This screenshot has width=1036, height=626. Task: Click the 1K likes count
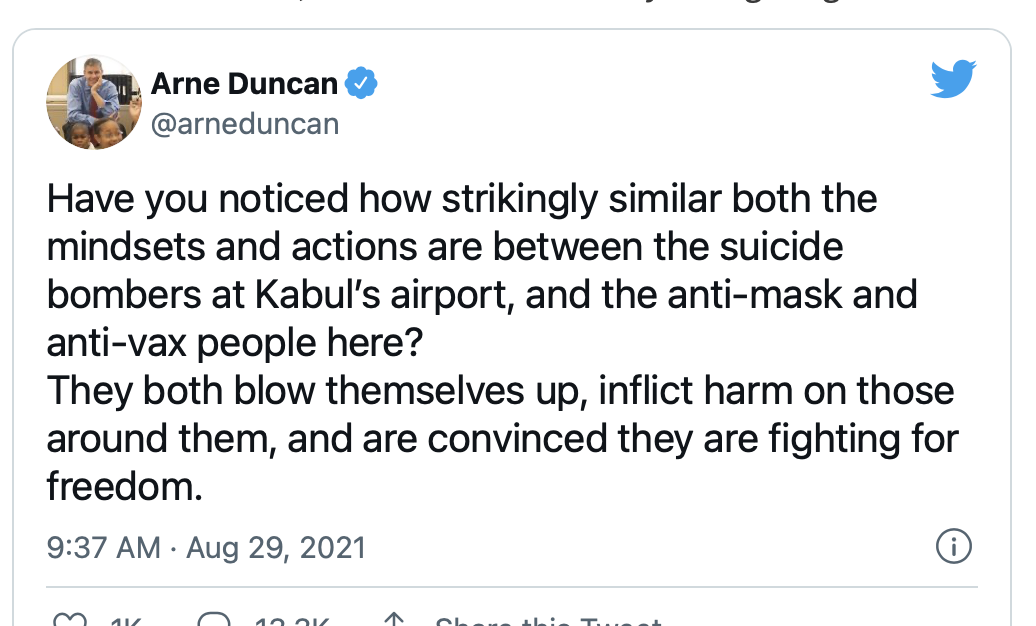pyautogui.click(x=126, y=621)
